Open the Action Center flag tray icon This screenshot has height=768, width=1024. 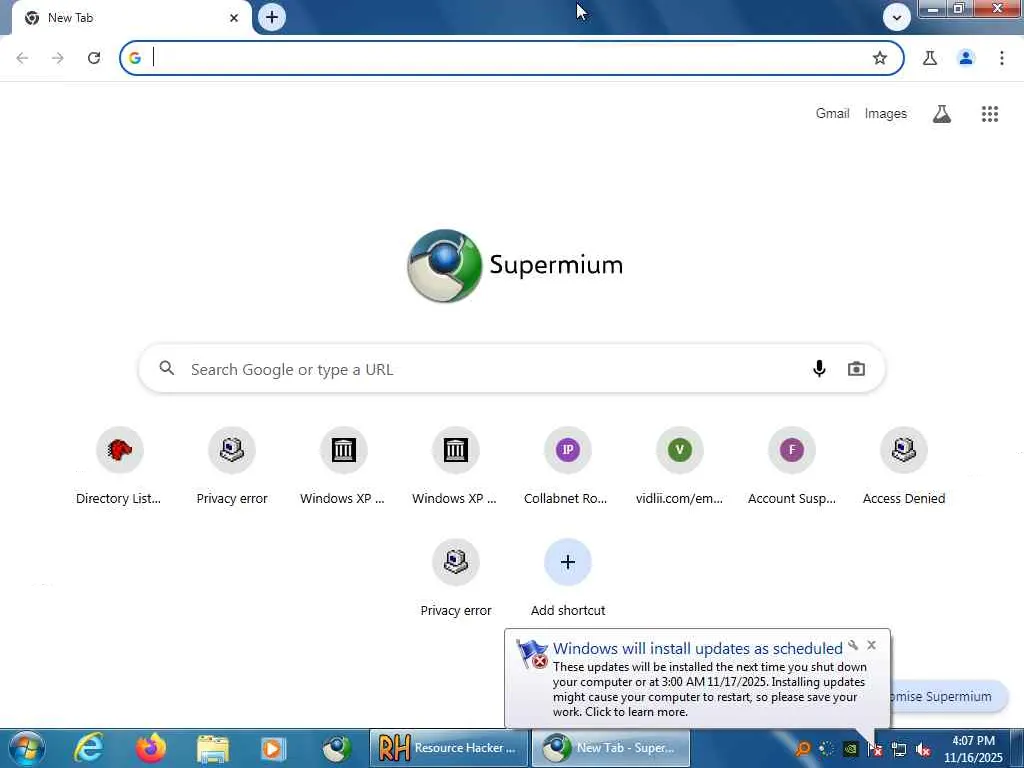(875, 749)
